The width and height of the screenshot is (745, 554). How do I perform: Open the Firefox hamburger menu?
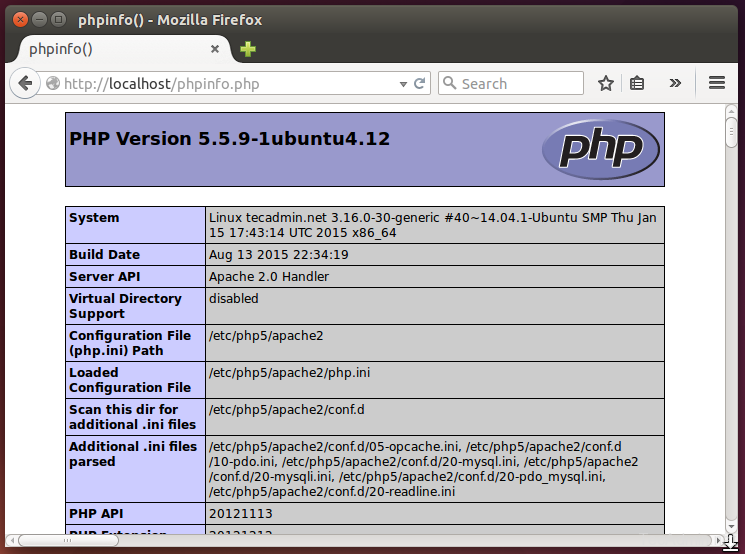tap(716, 84)
